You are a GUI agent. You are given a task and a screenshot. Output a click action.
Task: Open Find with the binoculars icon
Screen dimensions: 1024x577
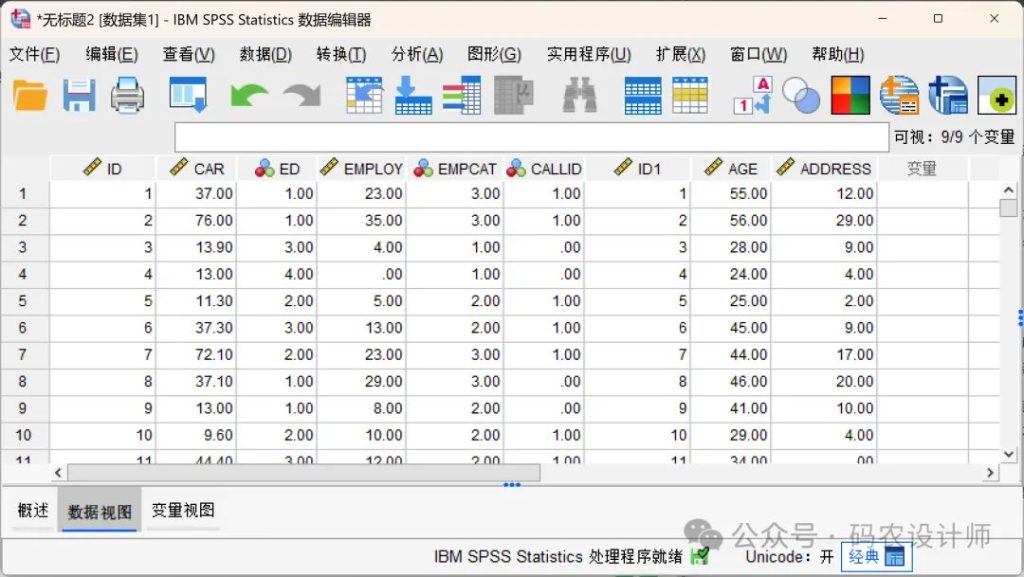(x=579, y=96)
